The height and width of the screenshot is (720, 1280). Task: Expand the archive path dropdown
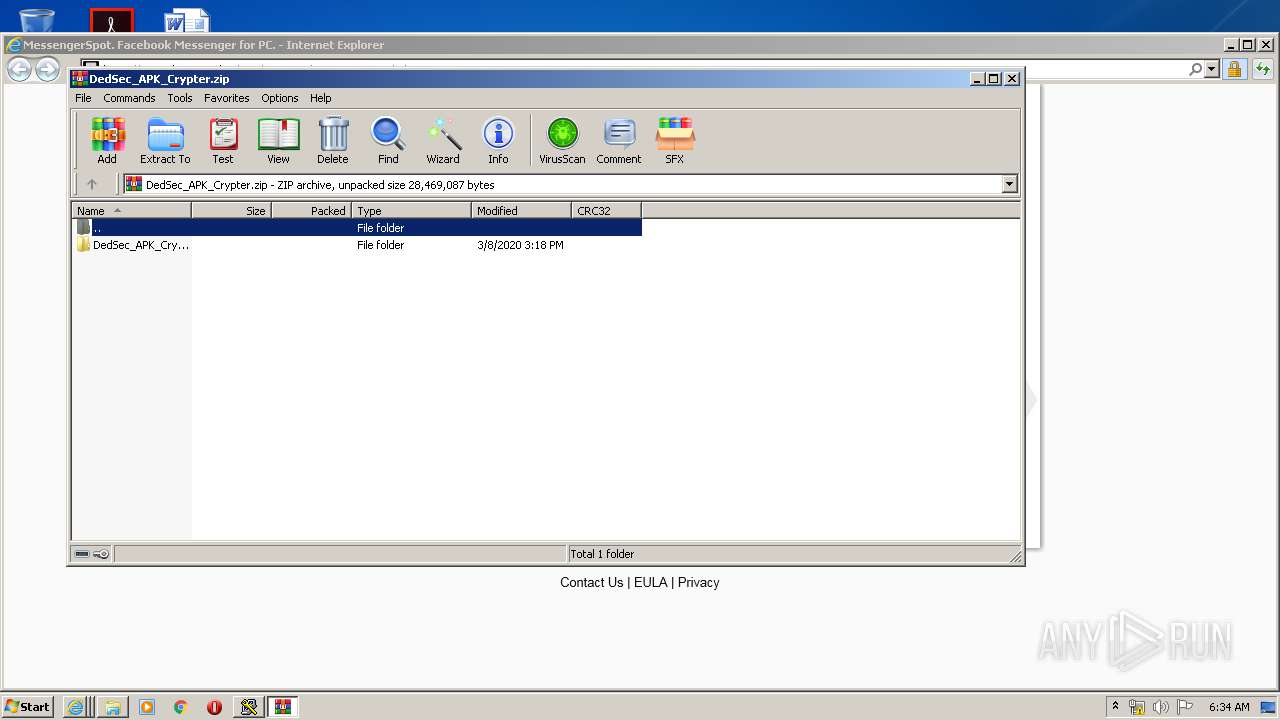click(x=1009, y=184)
